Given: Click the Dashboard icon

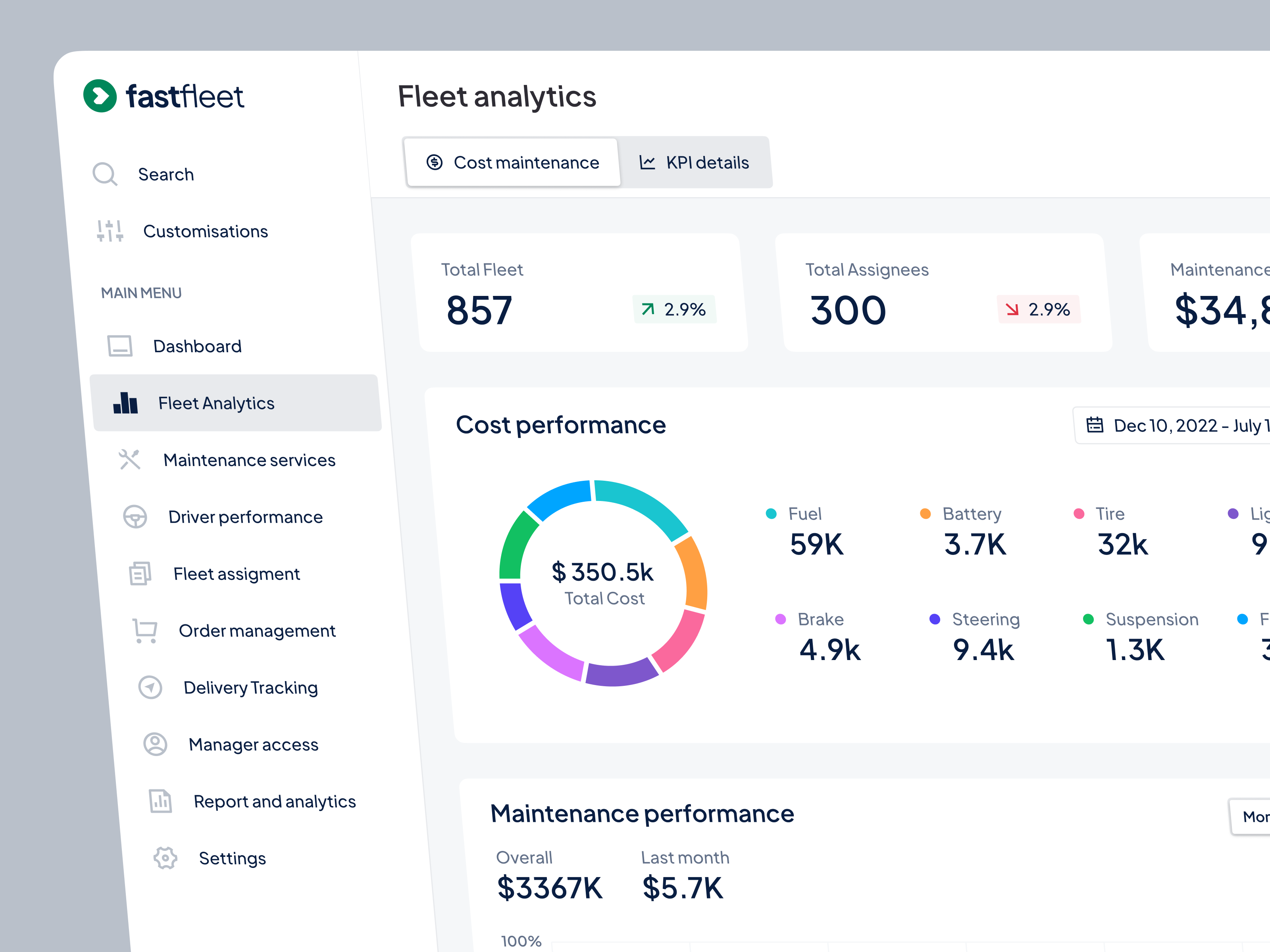Looking at the screenshot, I should point(120,345).
